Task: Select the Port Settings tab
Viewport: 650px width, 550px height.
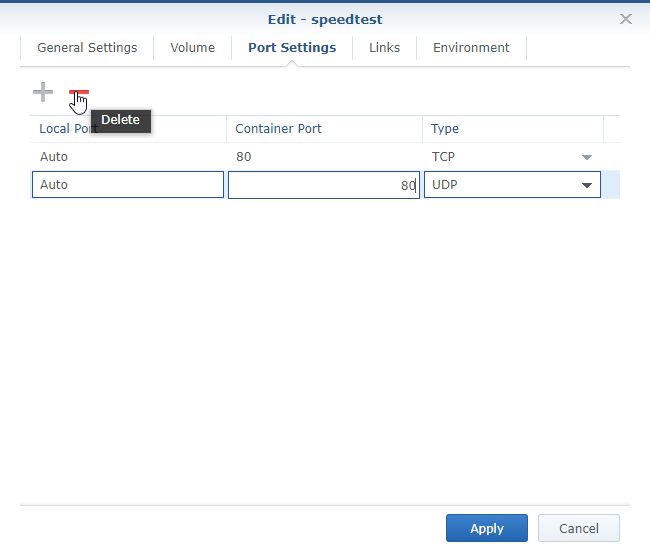Action: 292,48
